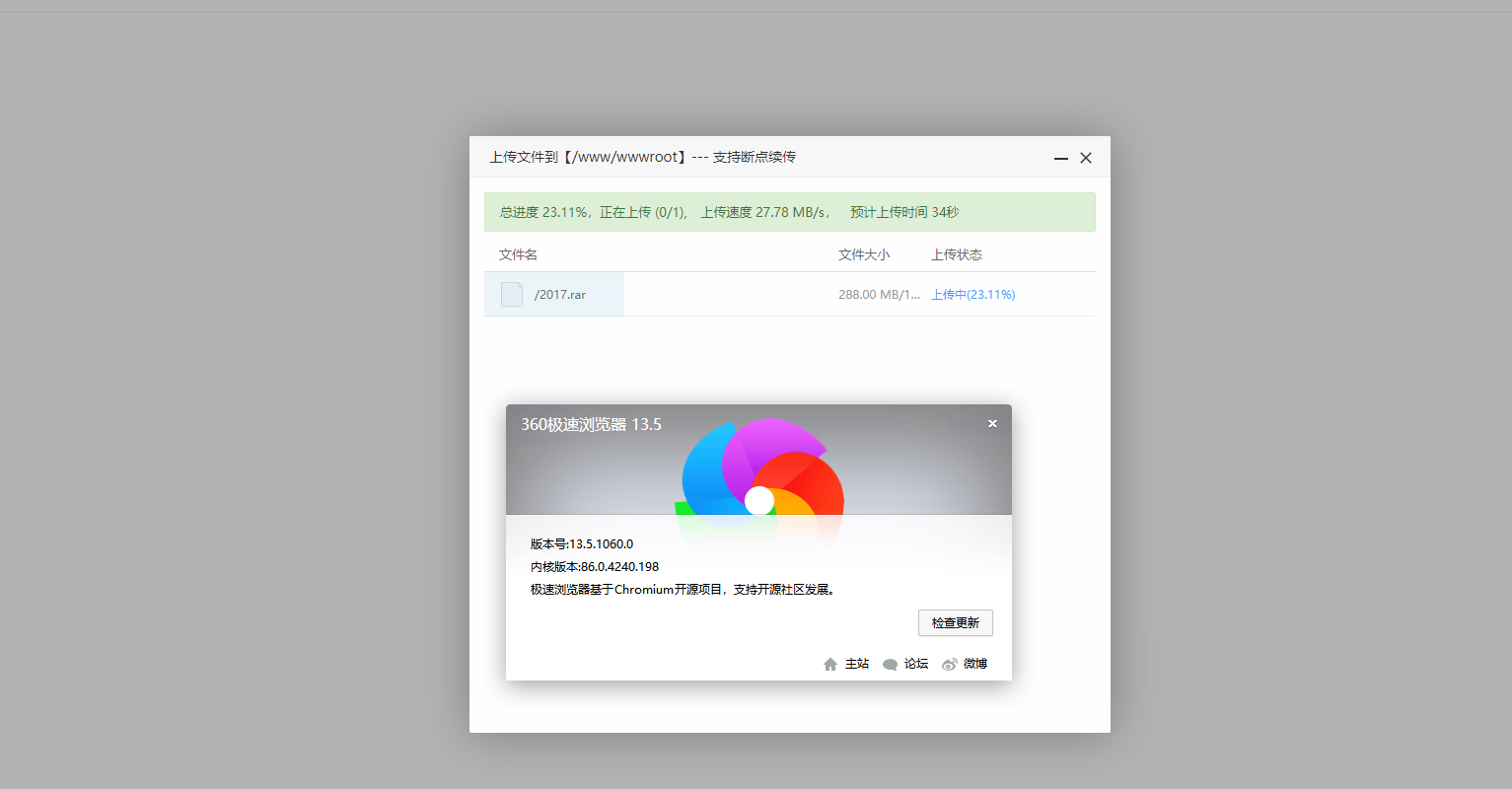Click the 检查更新 button
The image size is (1512, 789).
(955, 622)
